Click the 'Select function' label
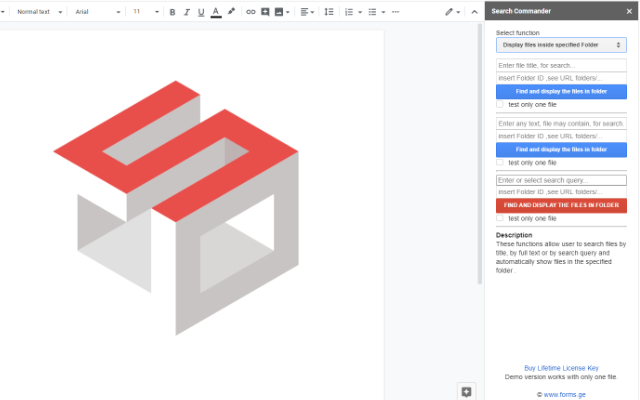The height and width of the screenshot is (400, 640). point(518,33)
